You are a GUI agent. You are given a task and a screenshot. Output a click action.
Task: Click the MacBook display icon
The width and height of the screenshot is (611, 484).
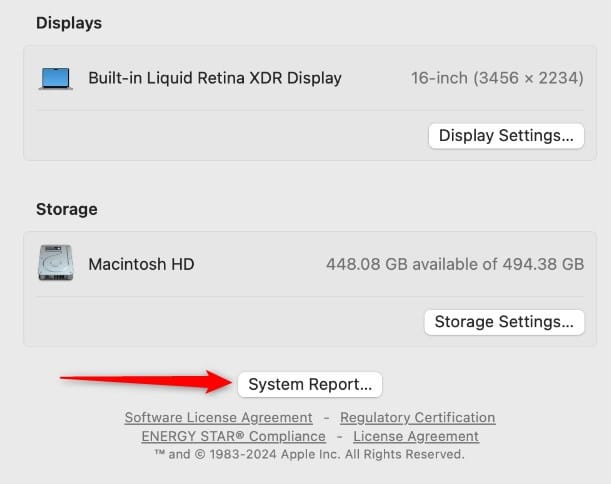pyautogui.click(x=55, y=78)
